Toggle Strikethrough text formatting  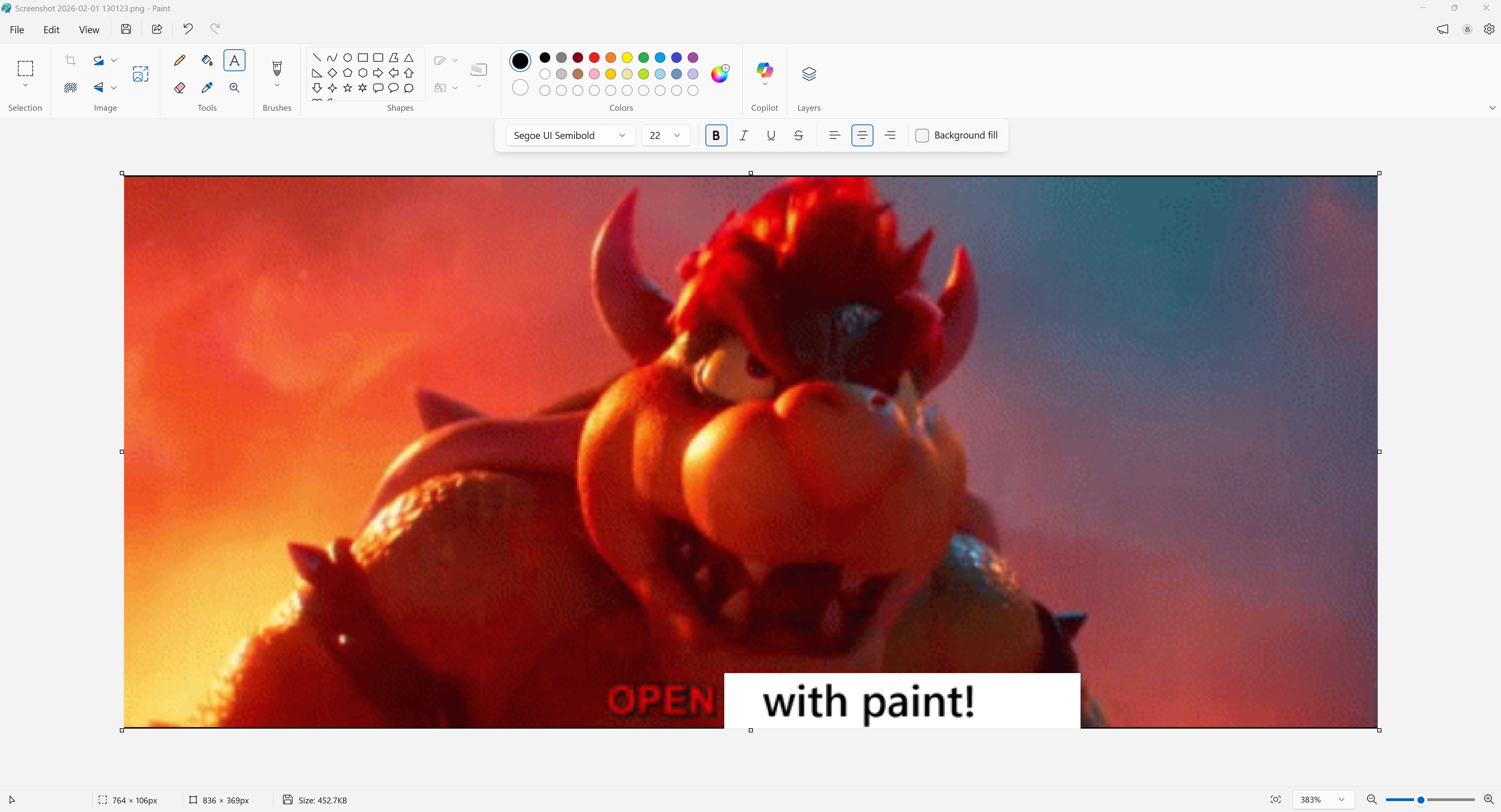click(799, 135)
